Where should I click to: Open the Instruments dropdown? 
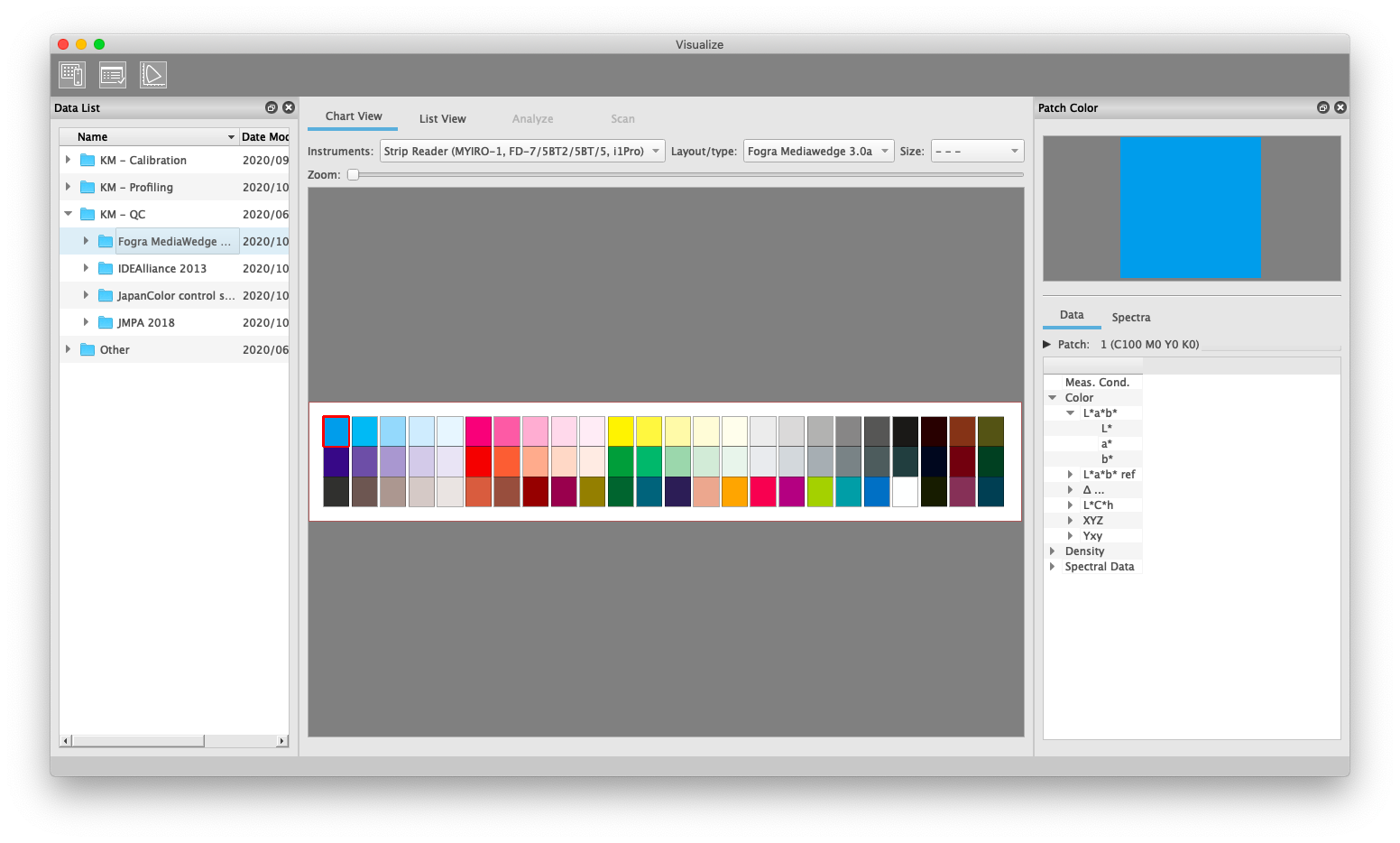tap(522, 152)
